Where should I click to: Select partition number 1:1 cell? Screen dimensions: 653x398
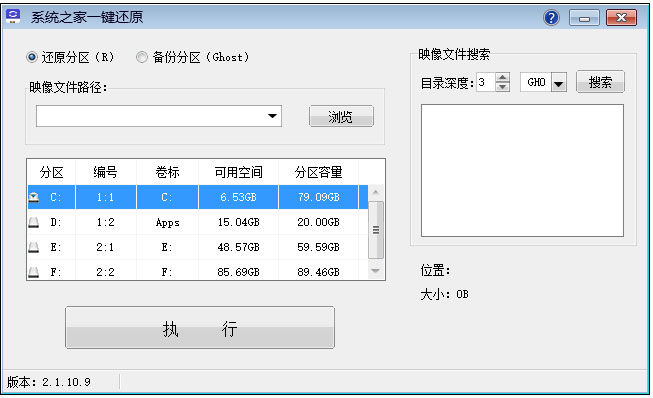tap(105, 197)
